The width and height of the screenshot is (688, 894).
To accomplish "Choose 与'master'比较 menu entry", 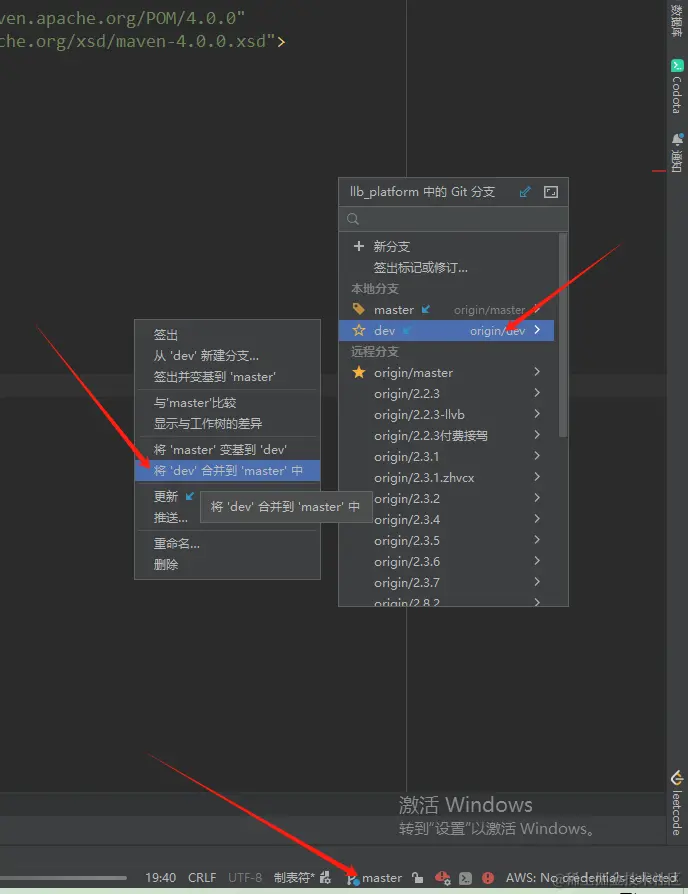I will click(x=227, y=403).
